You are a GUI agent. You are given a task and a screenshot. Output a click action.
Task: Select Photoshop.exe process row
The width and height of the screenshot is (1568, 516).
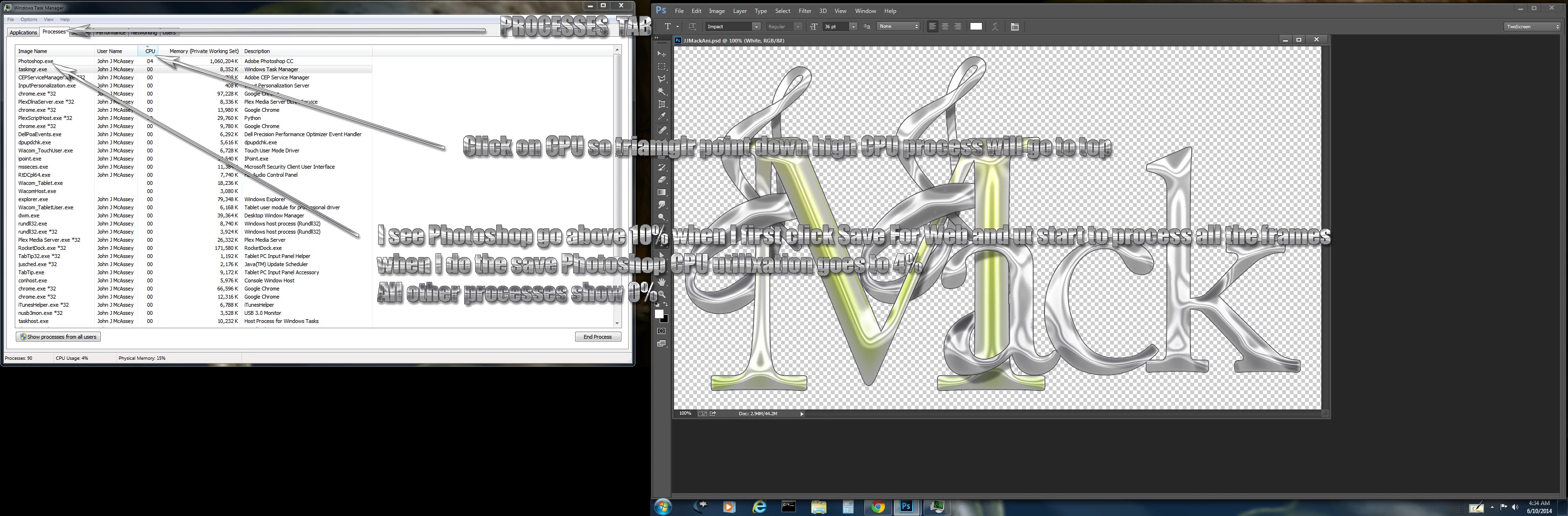point(36,61)
